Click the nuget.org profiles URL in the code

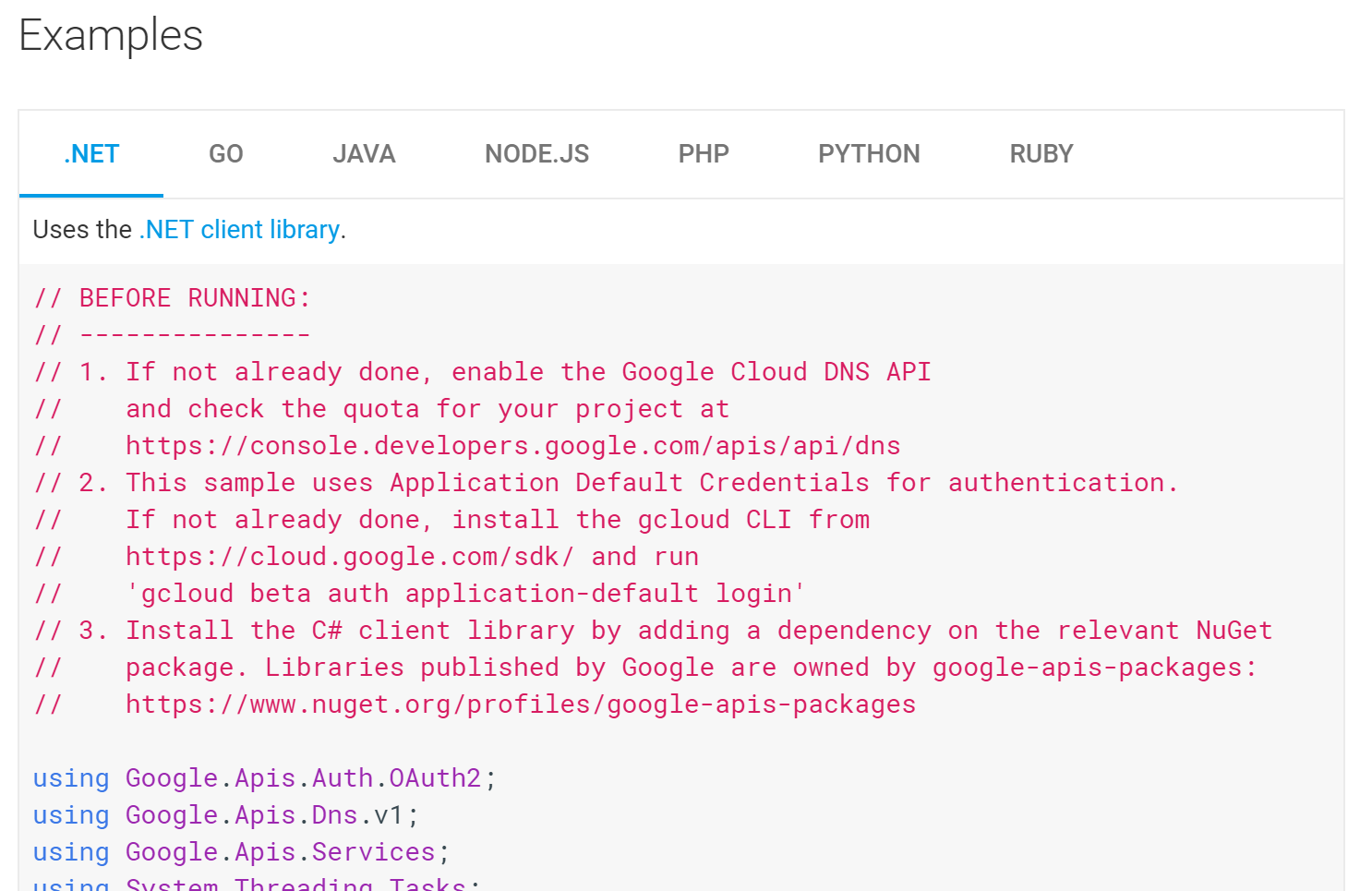pos(521,704)
